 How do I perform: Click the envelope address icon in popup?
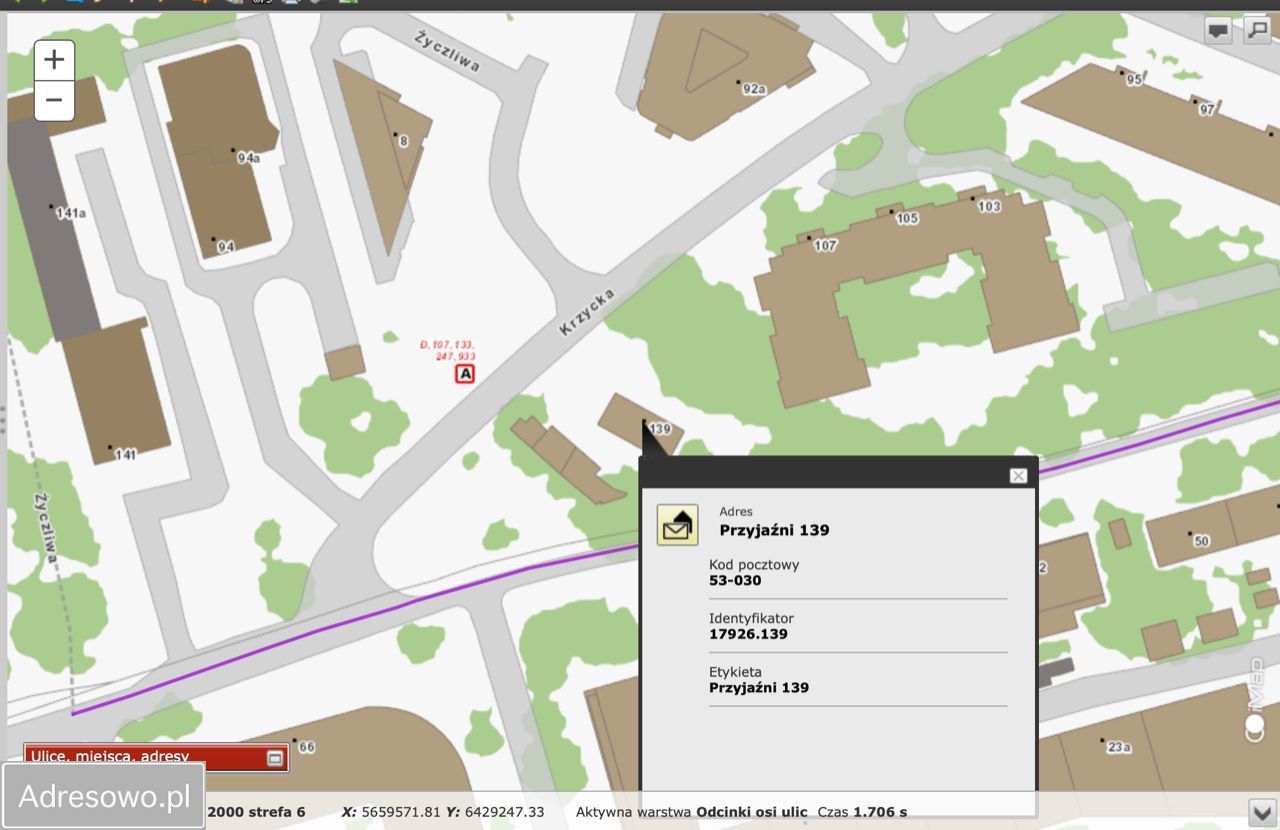pos(677,525)
